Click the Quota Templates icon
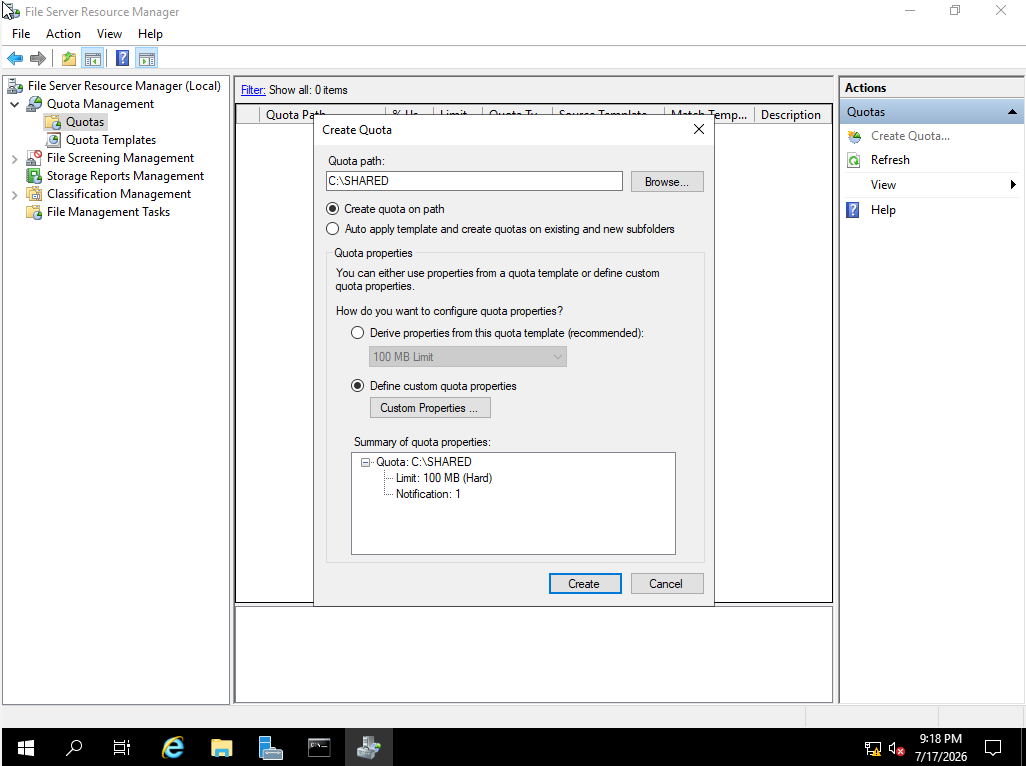The height and width of the screenshot is (766, 1026). [53, 140]
